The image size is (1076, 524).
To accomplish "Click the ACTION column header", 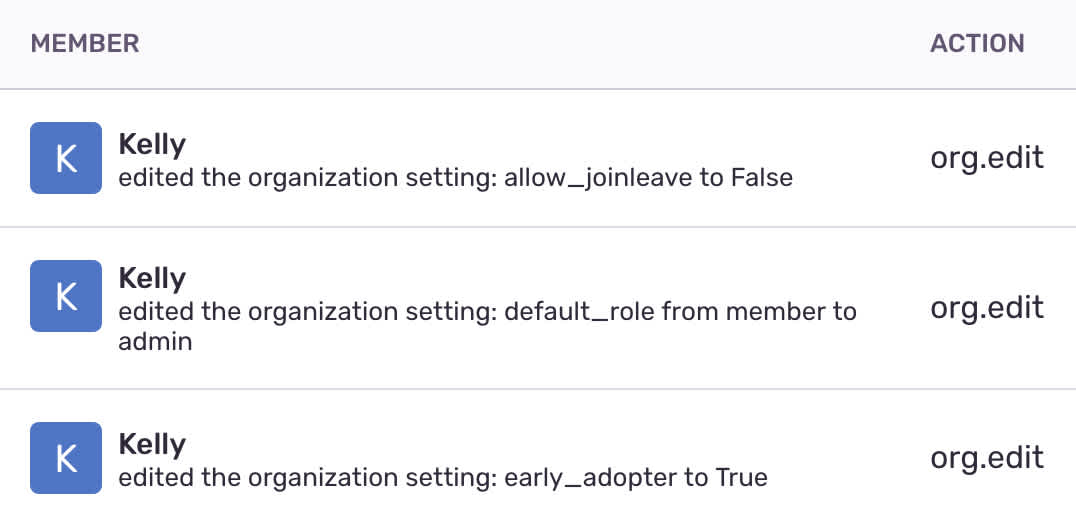I will pos(977,43).
